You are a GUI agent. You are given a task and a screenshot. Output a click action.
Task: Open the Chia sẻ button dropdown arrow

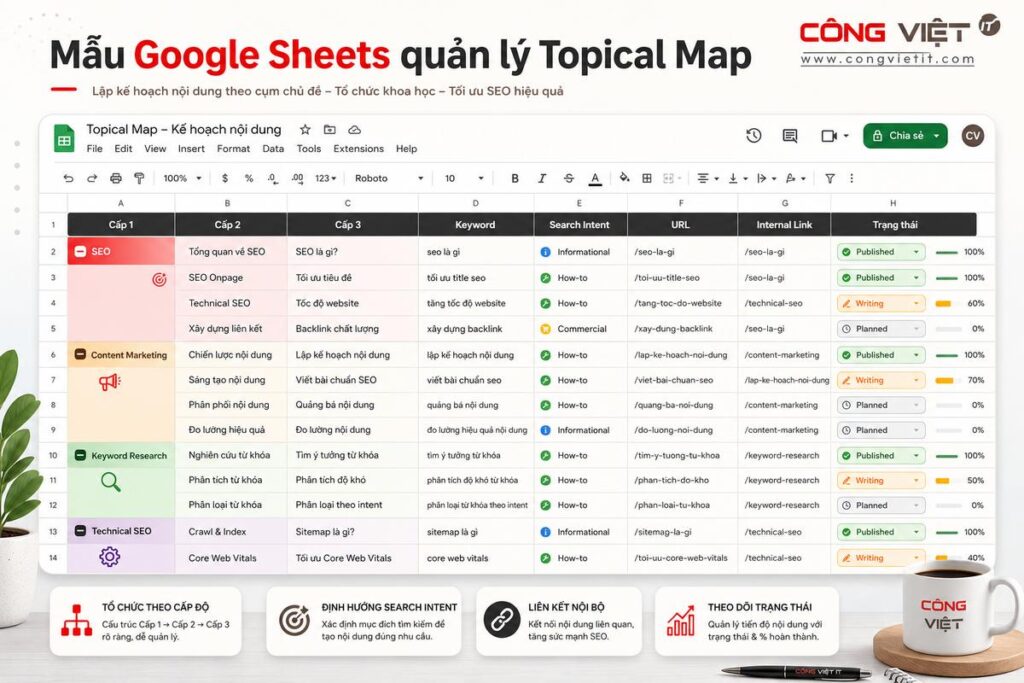936,136
